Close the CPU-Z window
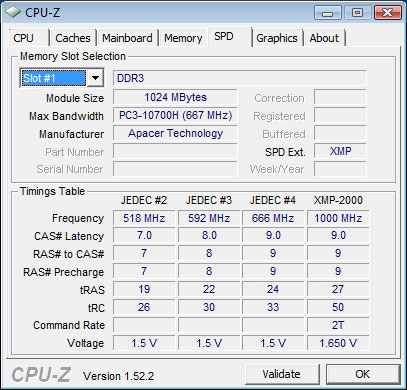This screenshot has width=407, height=390. 387,13
